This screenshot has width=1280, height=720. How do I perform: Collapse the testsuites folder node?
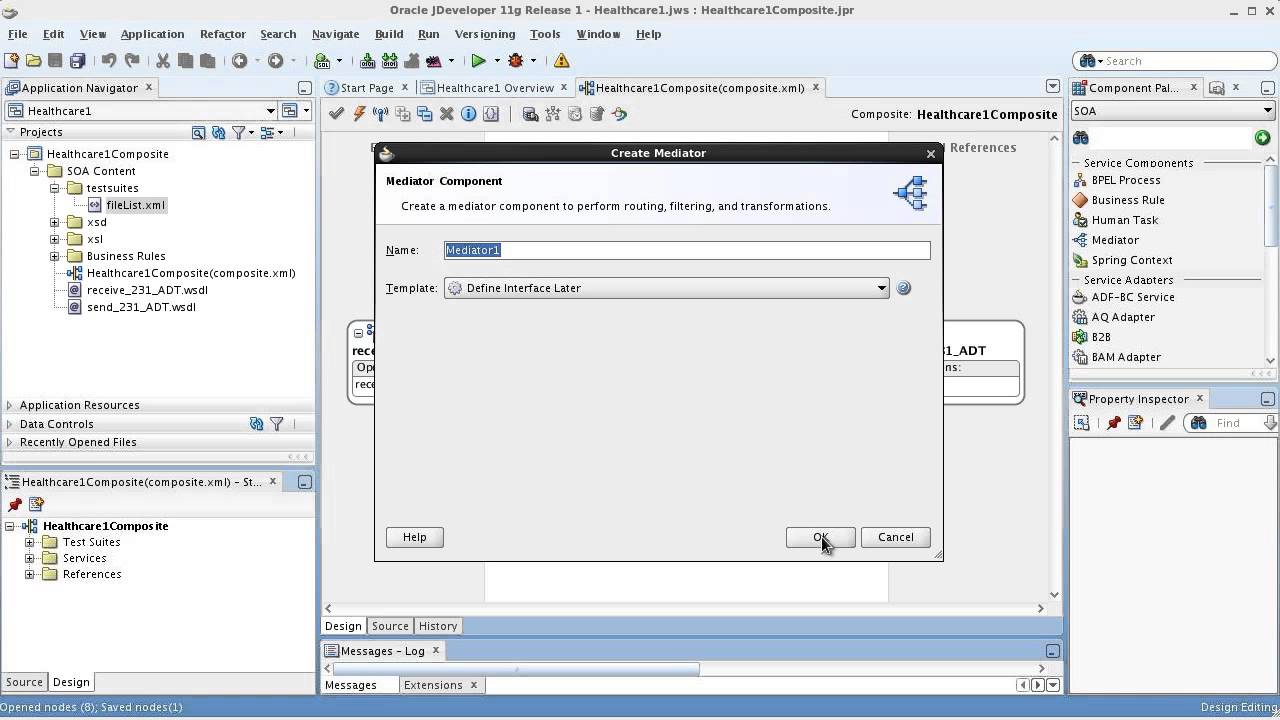coord(55,188)
